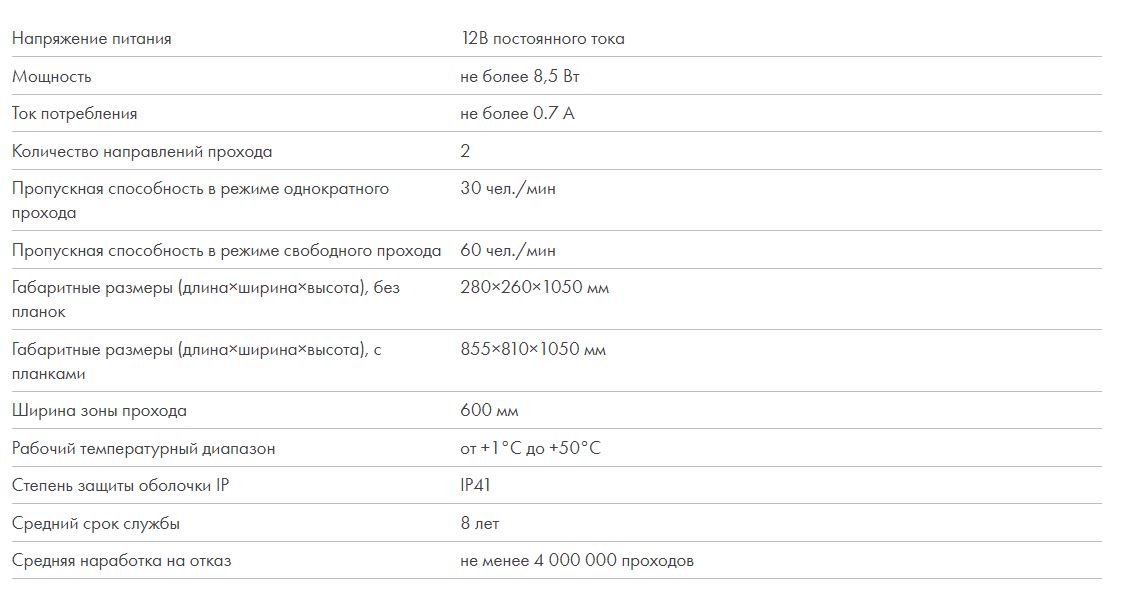Click the "Напряжение питания" row label
This screenshot has height=611, width=1146.
[92, 39]
